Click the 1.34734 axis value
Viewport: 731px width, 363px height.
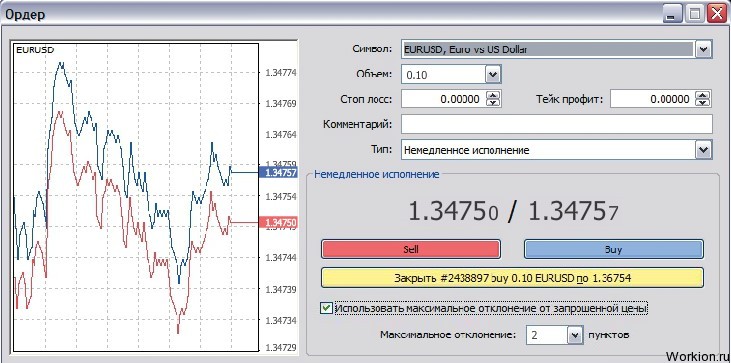pyautogui.click(x=281, y=321)
